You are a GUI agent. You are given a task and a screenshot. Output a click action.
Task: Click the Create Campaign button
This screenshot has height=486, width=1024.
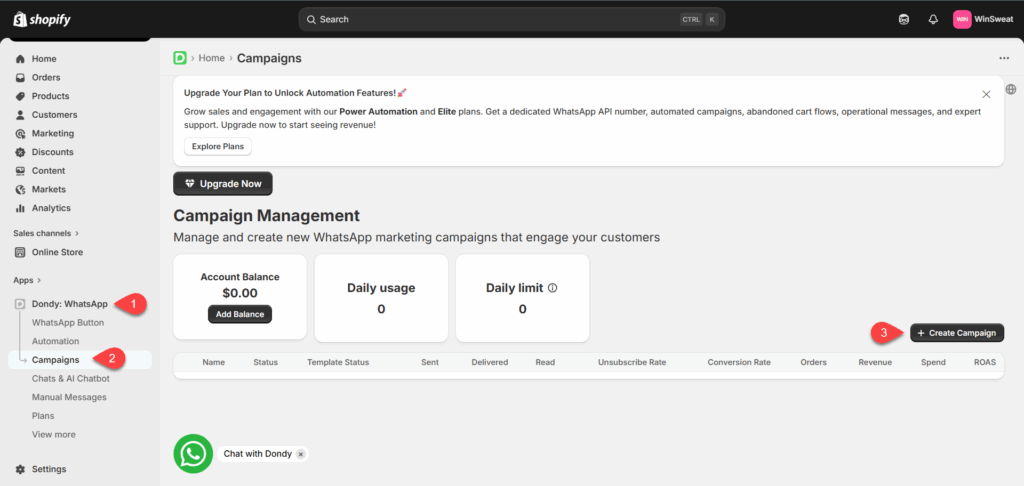click(x=956, y=332)
